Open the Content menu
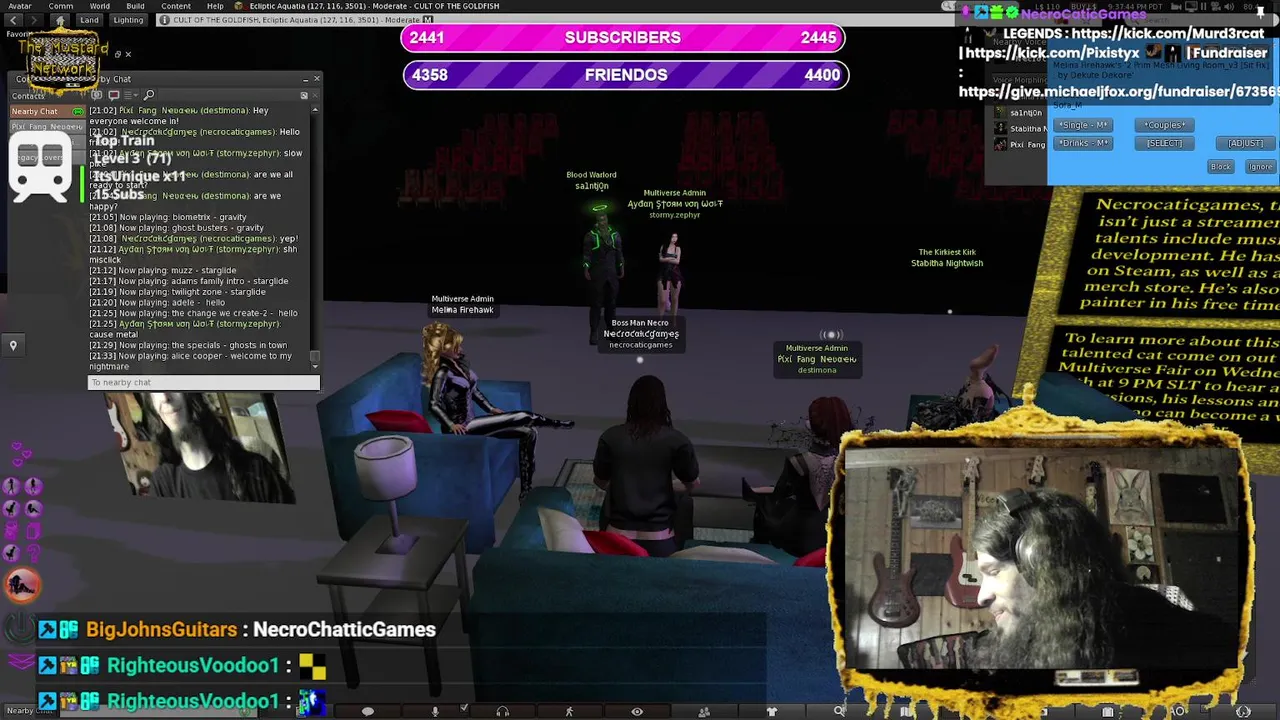1280x720 pixels. (175, 6)
